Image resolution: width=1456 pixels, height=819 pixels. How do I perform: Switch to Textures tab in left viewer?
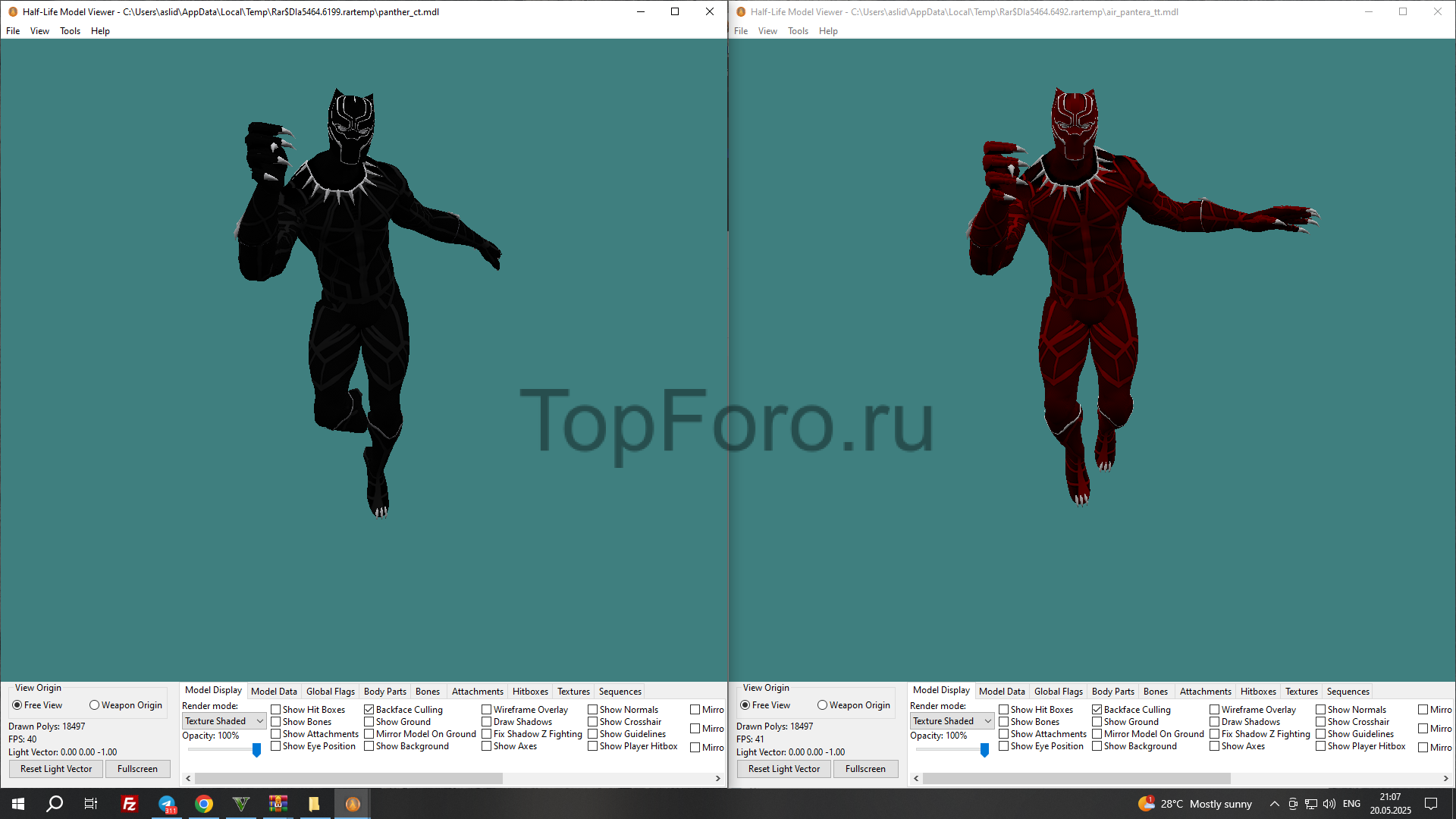pos(573,692)
